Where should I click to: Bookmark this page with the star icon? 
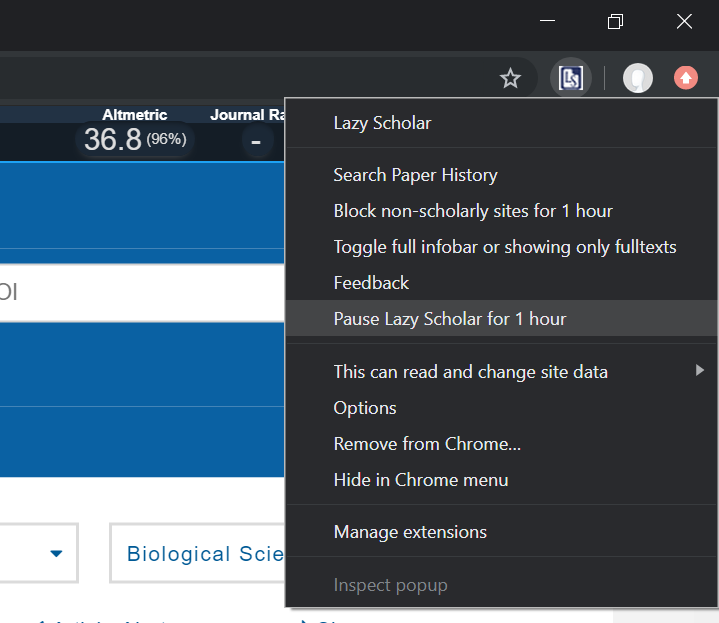tap(510, 78)
